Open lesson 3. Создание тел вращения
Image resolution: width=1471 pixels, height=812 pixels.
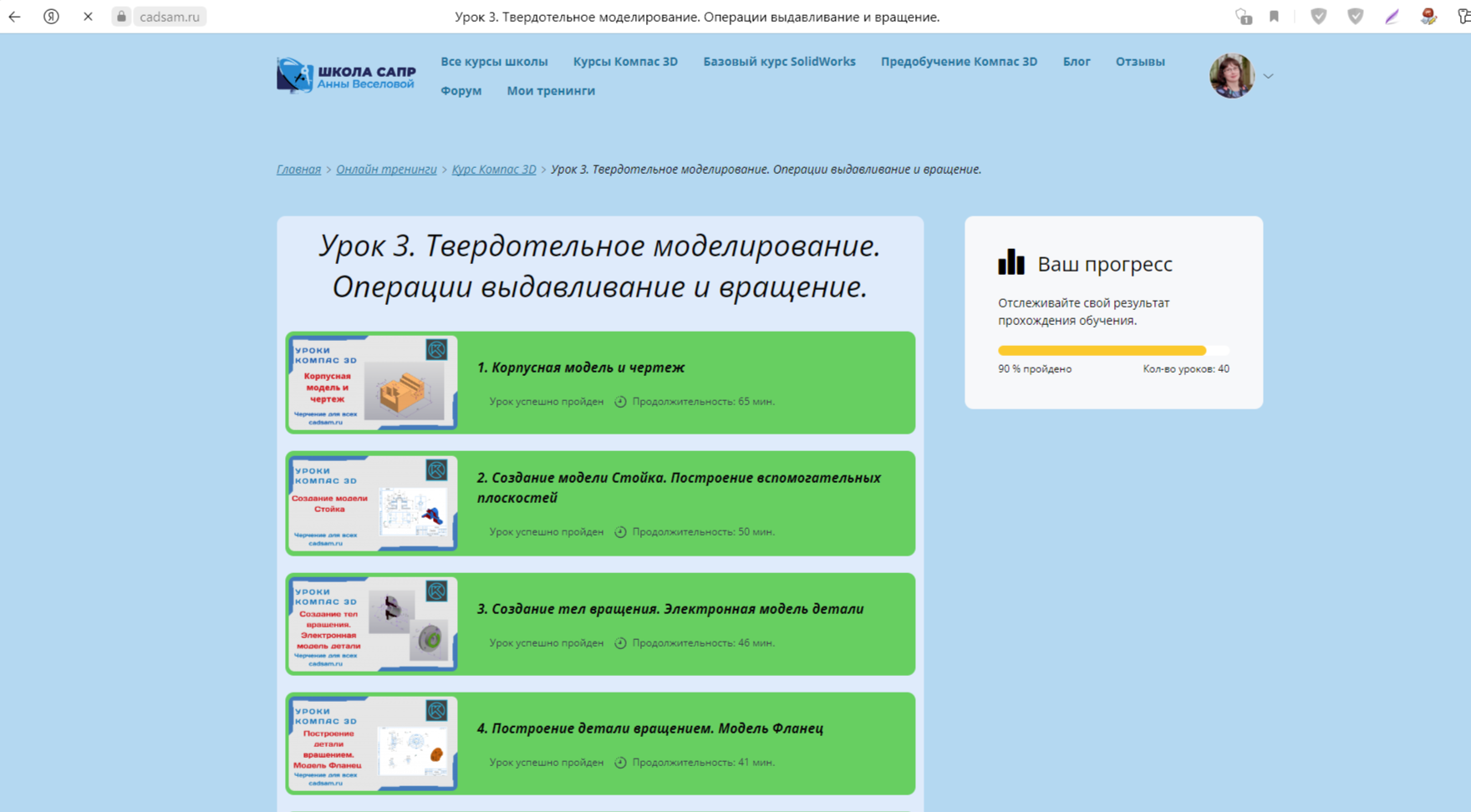point(670,609)
